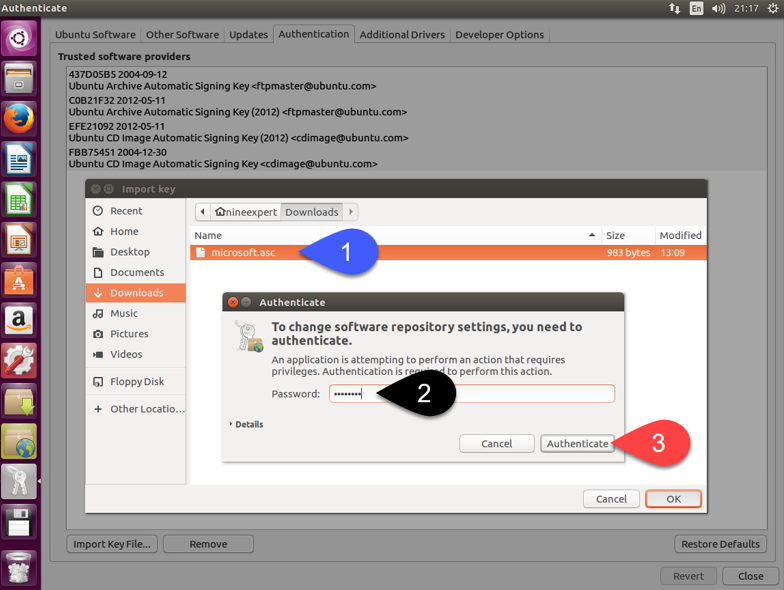The width and height of the screenshot is (784, 590).
Task: Open Other Locations in sidebar
Action: click(147, 409)
